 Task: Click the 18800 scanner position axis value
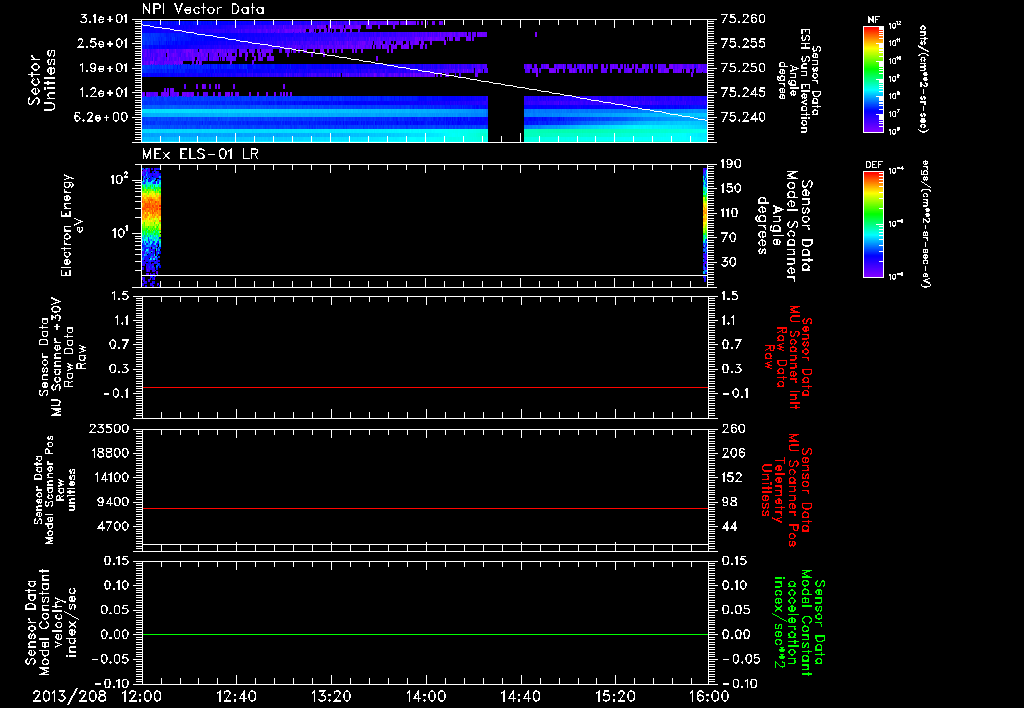(111, 453)
